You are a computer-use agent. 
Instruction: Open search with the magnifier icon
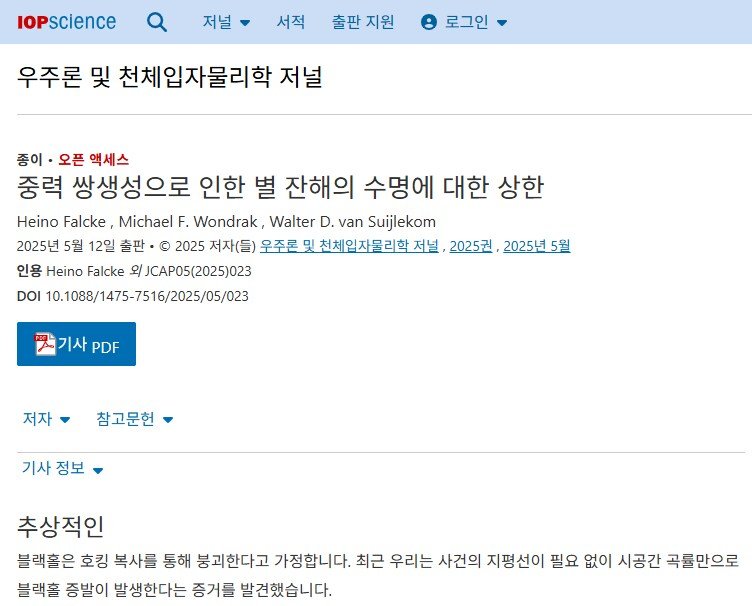click(157, 22)
